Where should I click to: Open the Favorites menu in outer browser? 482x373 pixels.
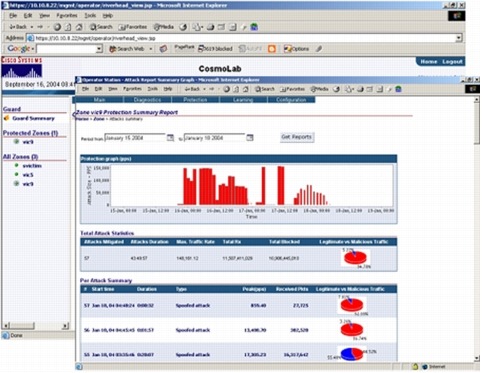[x=67, y=15]
